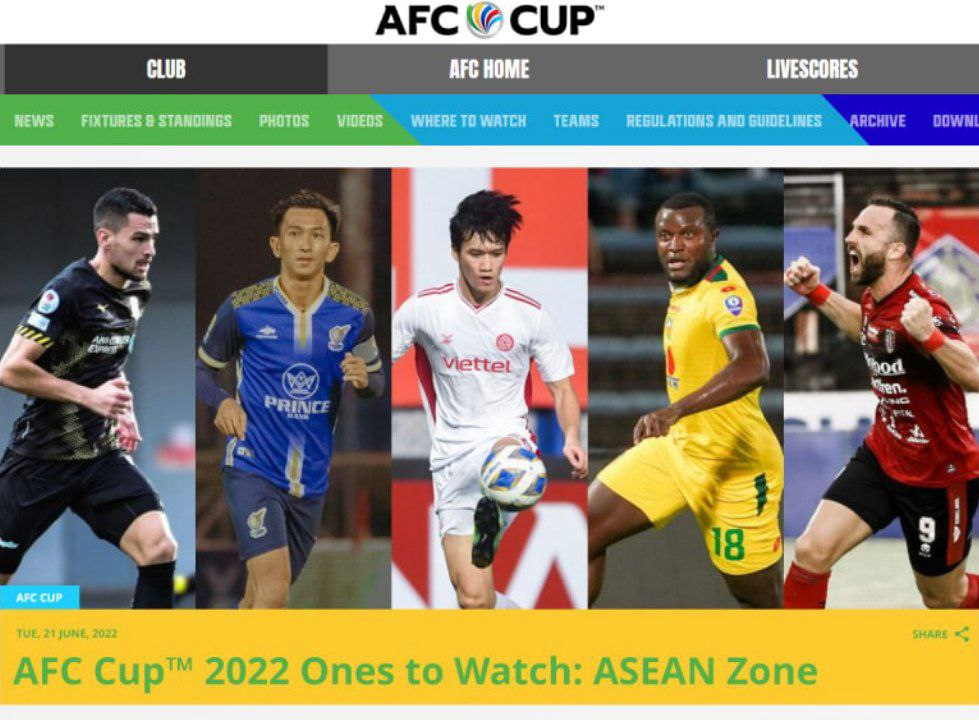
Task: Select the PHOTOS menu item
Action: point(284,121)
